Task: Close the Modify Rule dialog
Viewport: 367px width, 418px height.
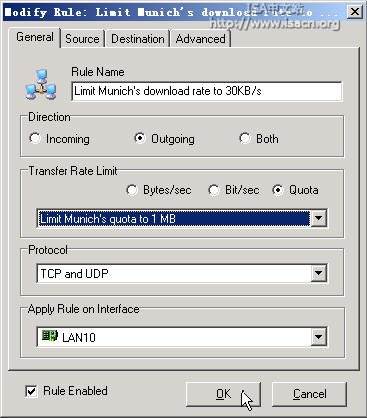Action: tap(355, 12)
